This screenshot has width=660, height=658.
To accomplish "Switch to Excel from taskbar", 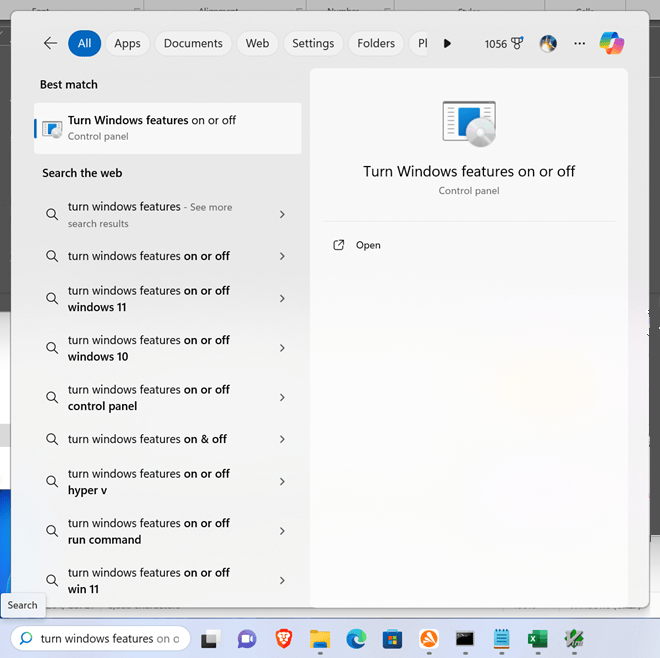I will (538, 639).
